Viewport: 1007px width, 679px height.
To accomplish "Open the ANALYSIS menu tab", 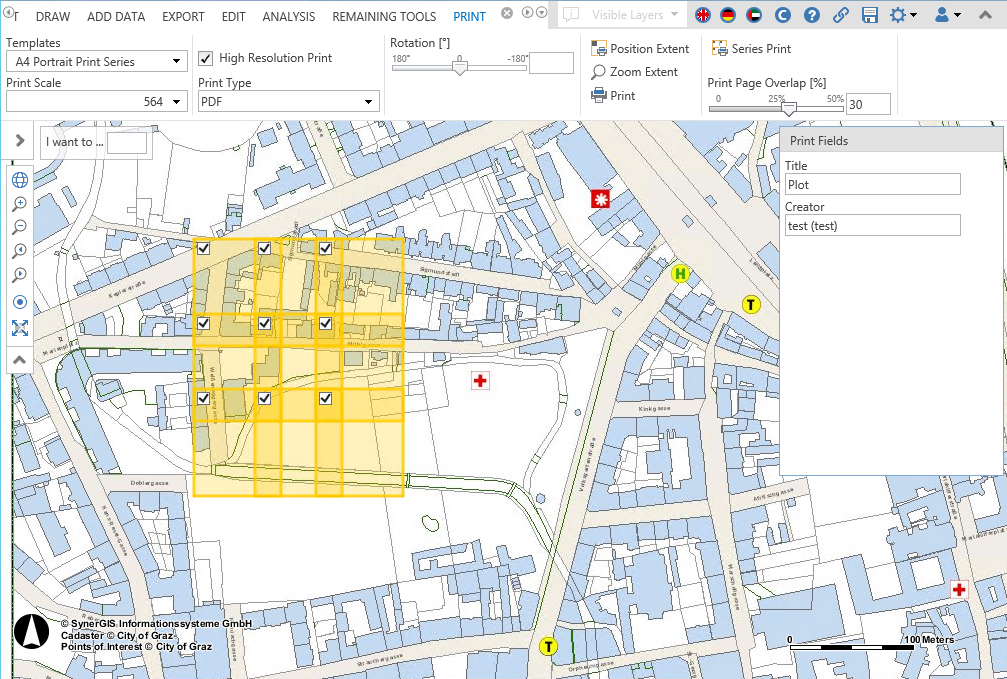I will [x=288, y=17].
